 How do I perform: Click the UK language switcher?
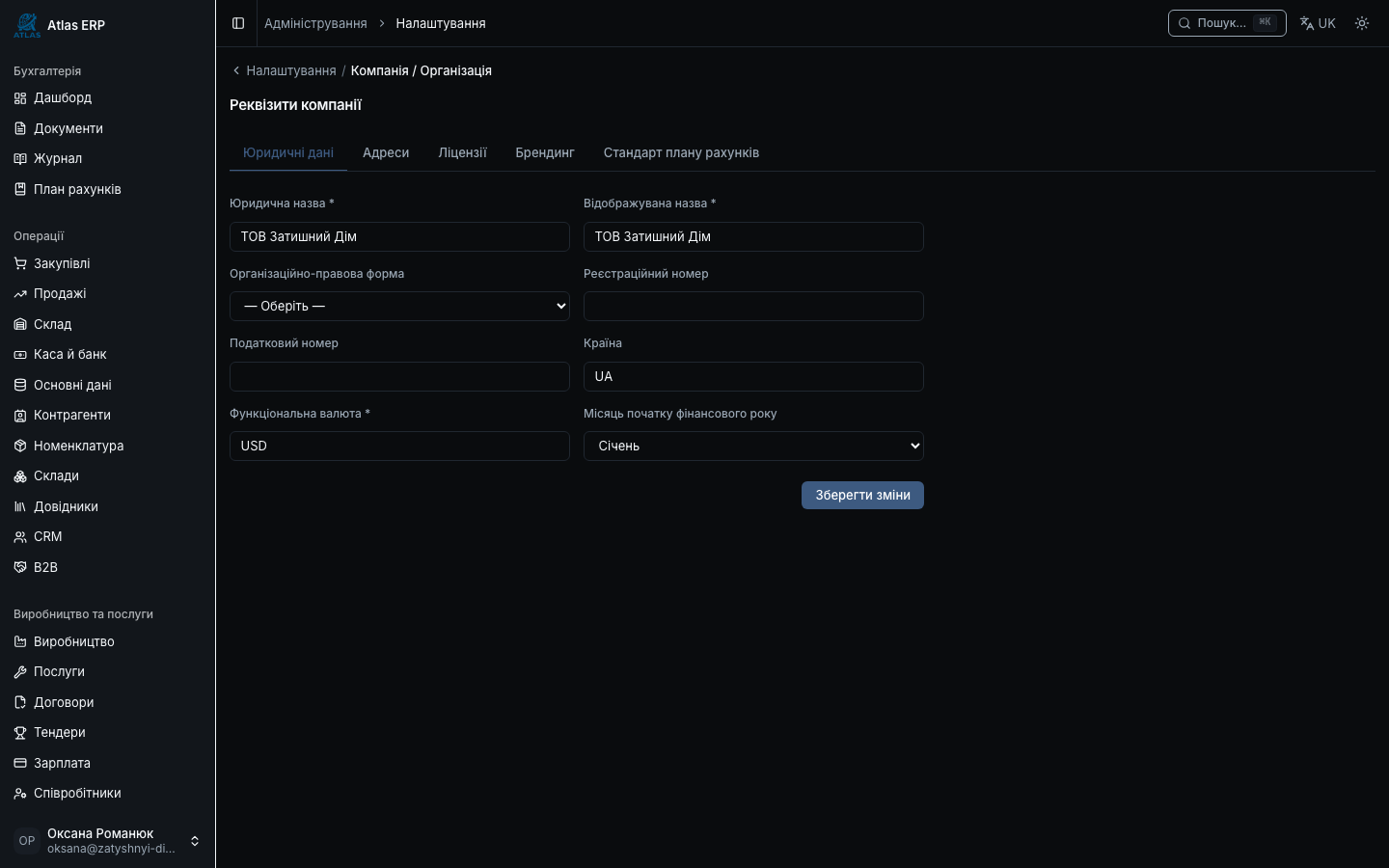tap(1318, 23)
